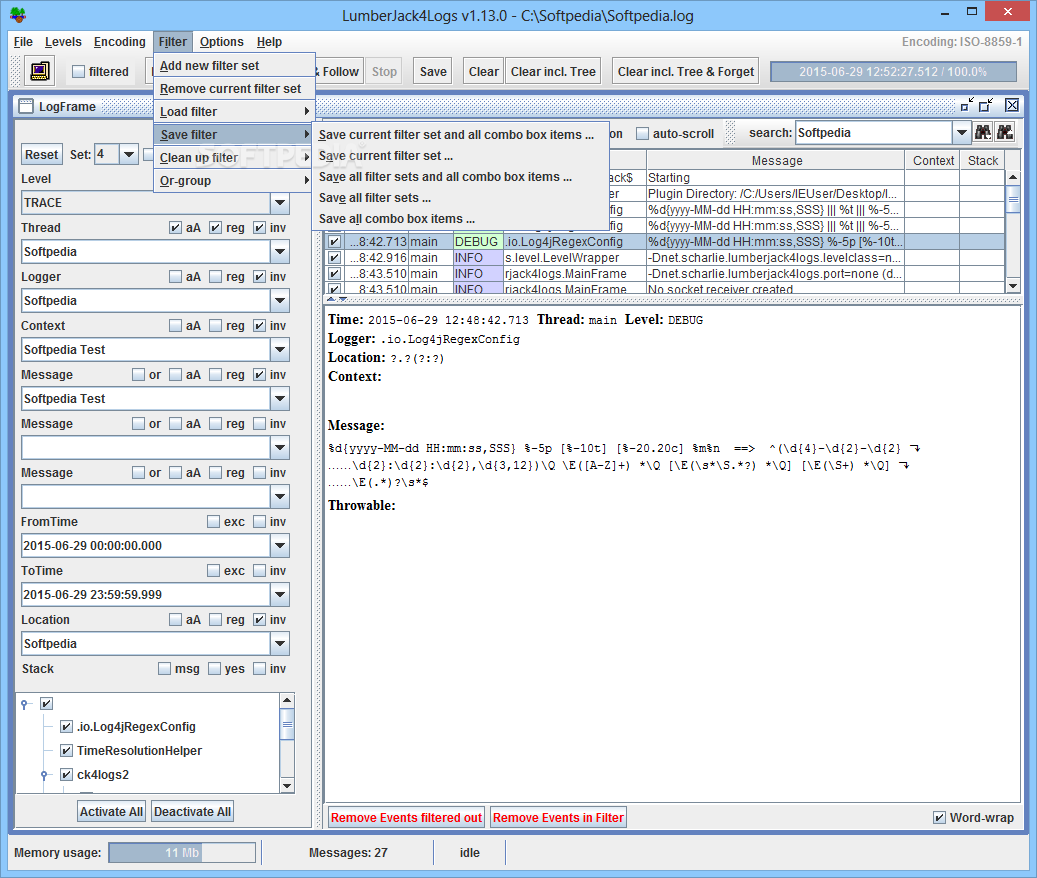1037x878 pixels.
Task: Click the LogFrame maximize icon
Action: [987, 105]
